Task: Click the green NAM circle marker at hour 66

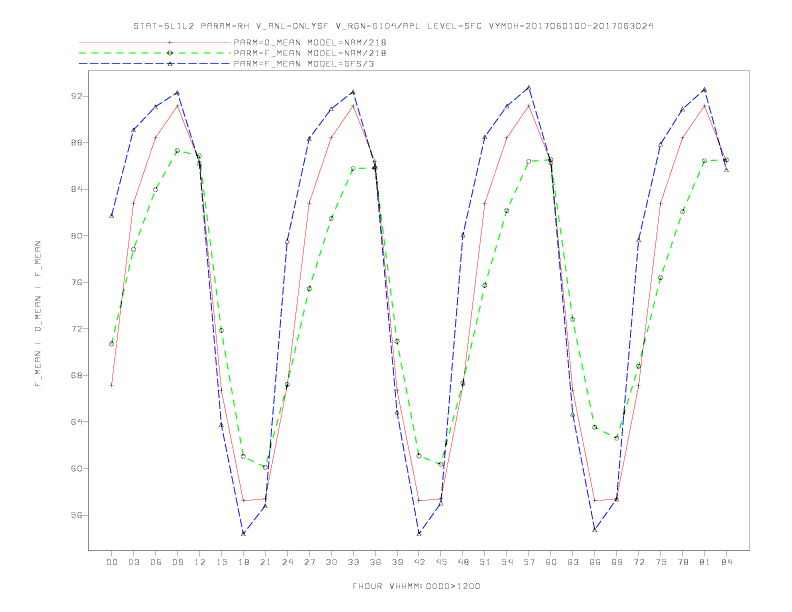Action: tap(595, 427)
